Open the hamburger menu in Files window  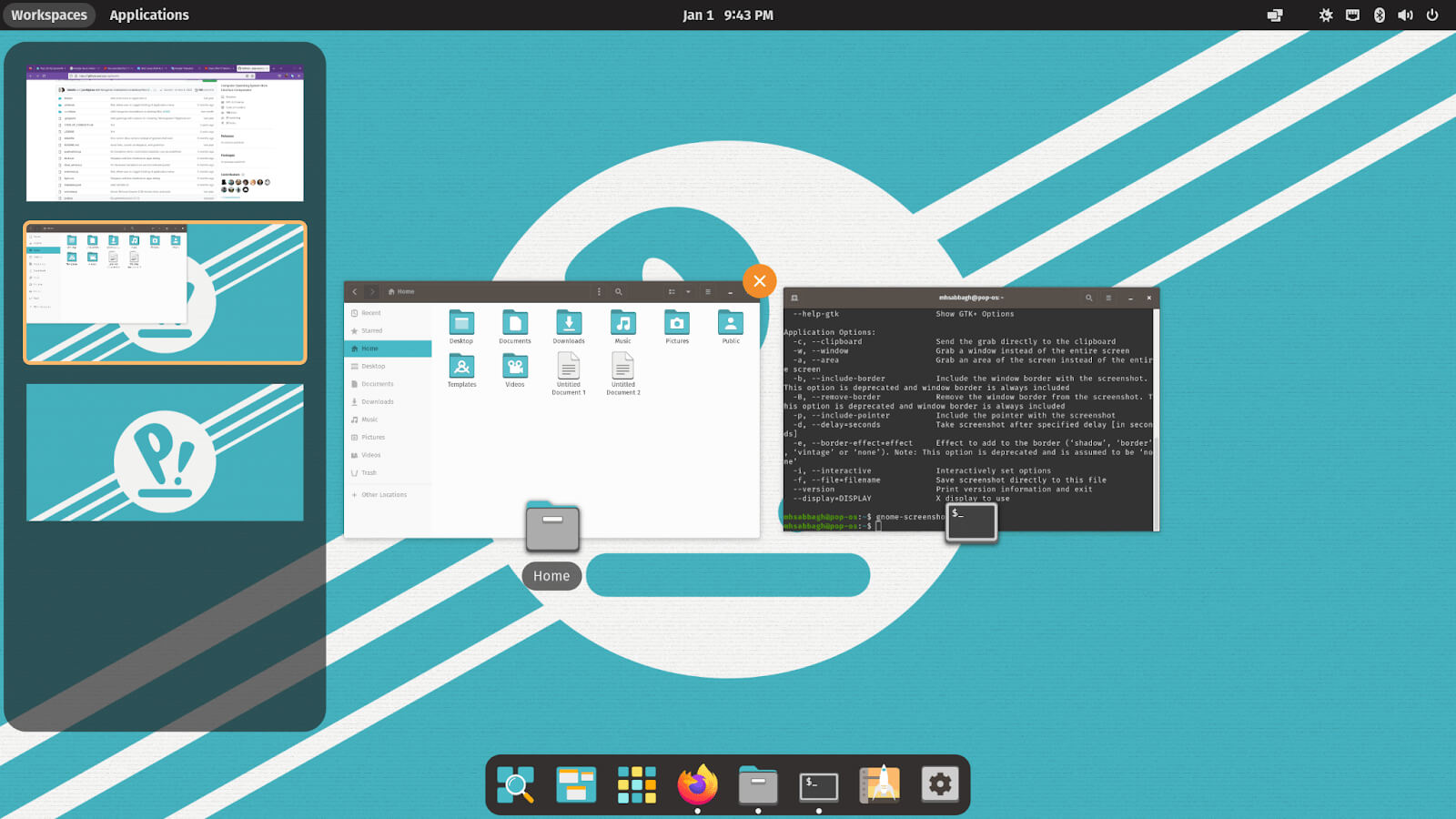(708, 292)
